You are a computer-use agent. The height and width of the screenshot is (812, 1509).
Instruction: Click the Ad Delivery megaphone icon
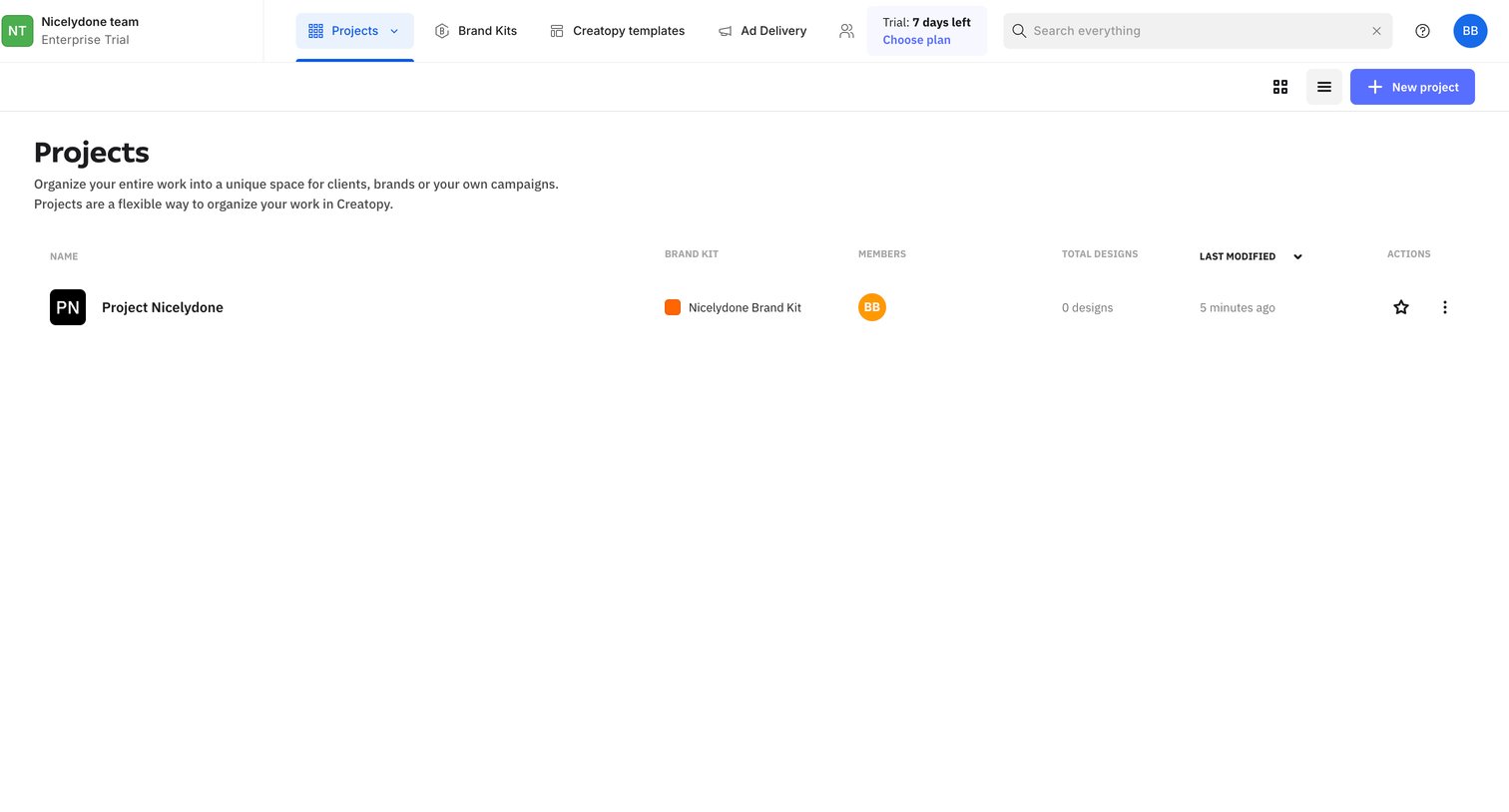coord(726,31)
